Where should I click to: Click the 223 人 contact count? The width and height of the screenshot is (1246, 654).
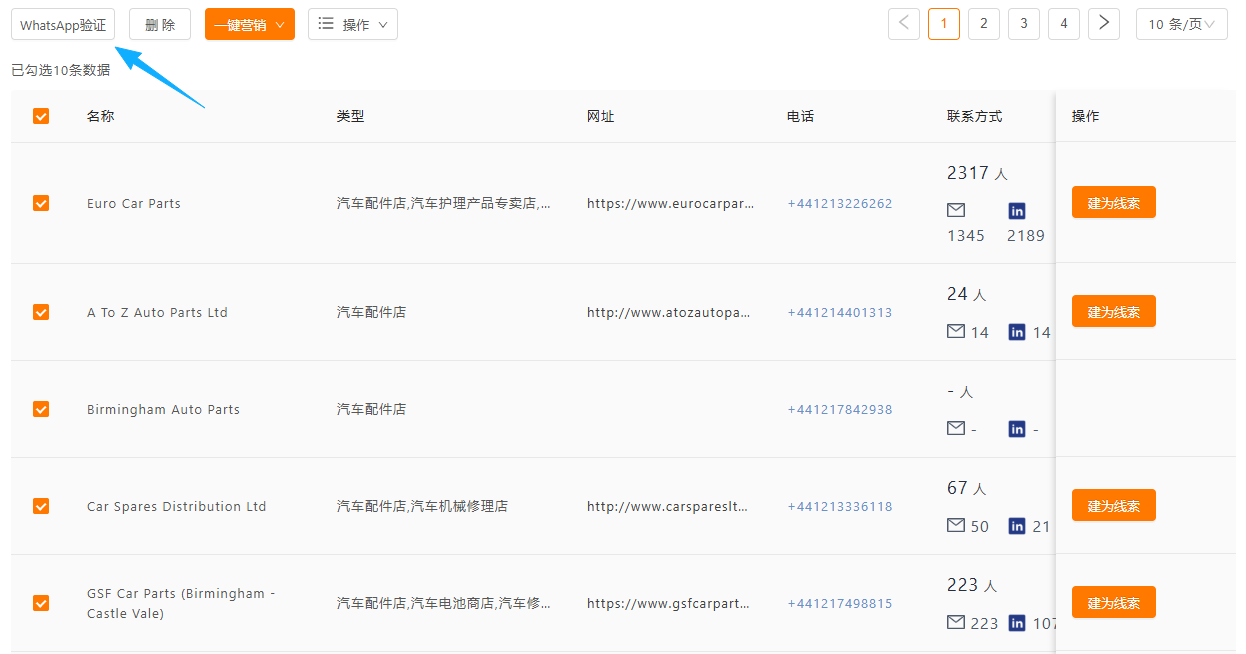coord(972,585)
